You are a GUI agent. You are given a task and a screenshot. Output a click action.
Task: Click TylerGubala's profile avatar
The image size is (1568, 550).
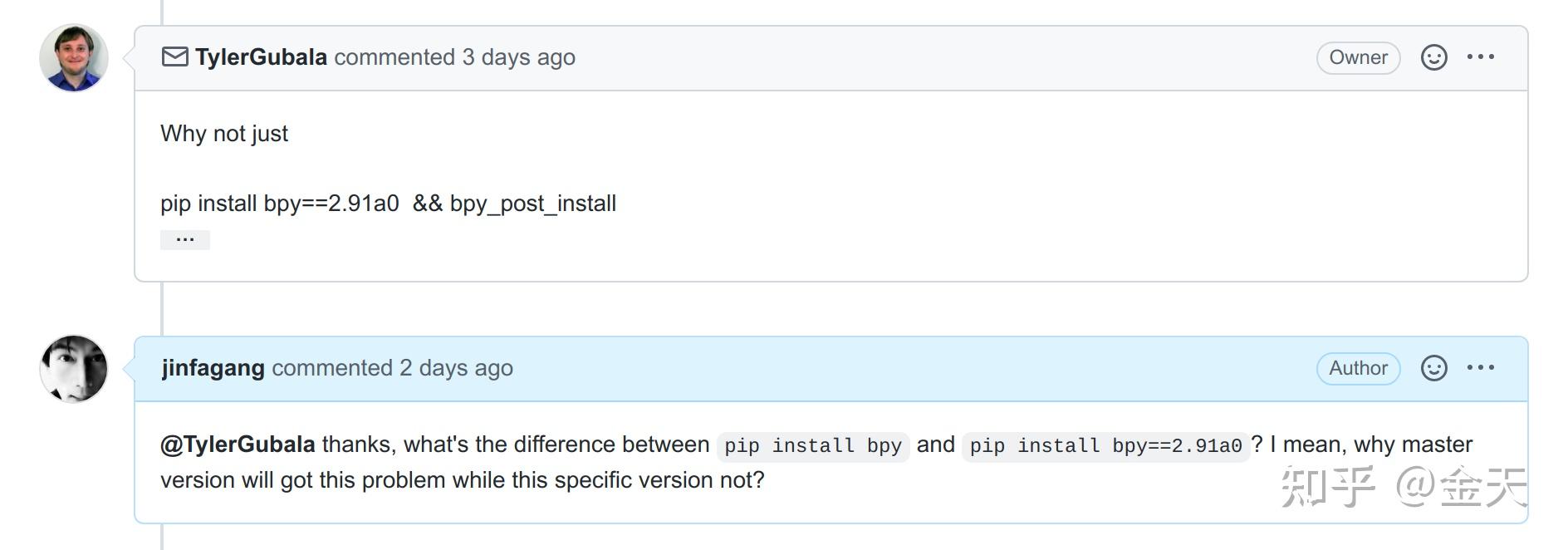pyautogui.click(x=74, y=57)
